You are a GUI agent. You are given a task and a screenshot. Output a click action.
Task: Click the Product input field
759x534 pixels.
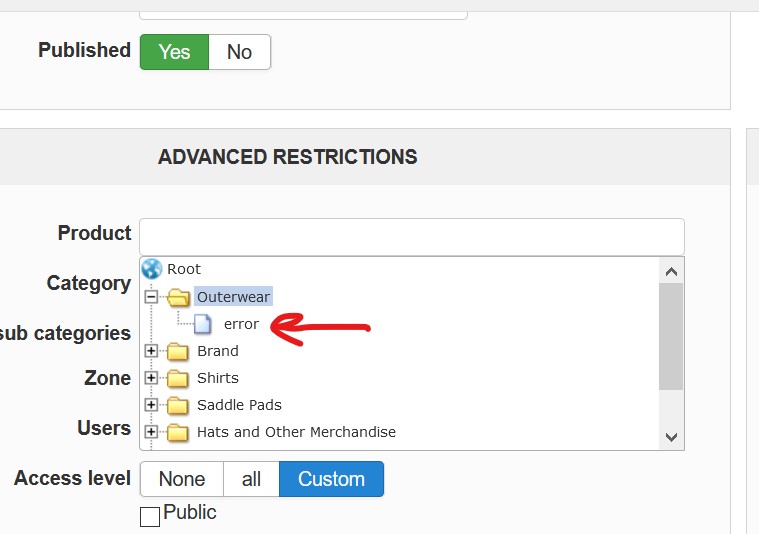(x=411, y=237)
